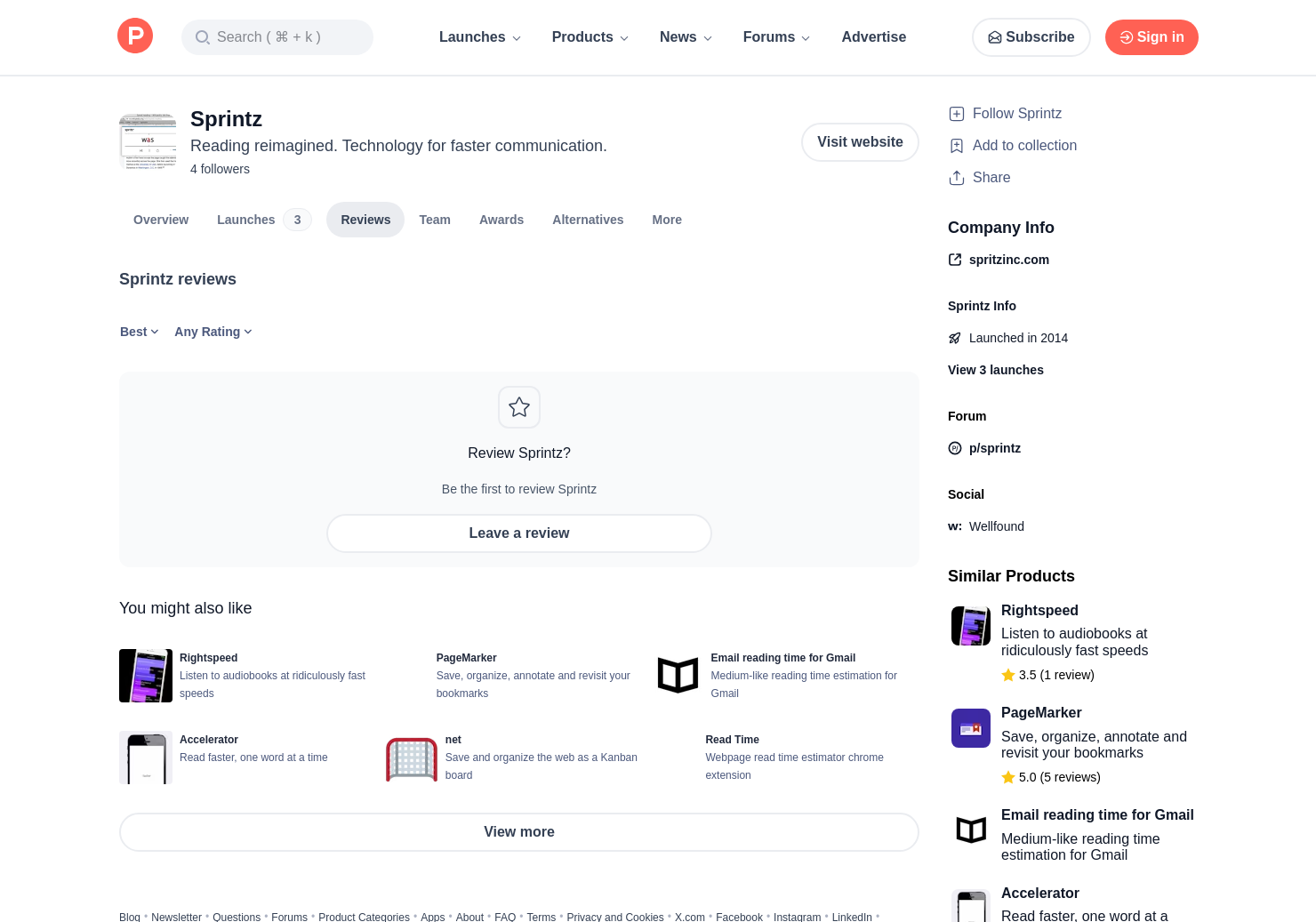
Task: Open the More tab menu
Action: click(667, 220)
